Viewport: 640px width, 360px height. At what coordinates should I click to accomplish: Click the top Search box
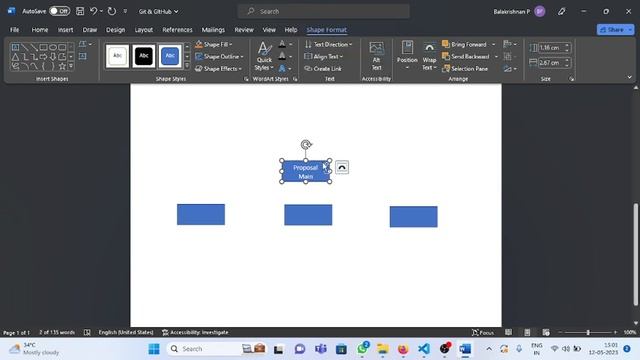point(324,11)
